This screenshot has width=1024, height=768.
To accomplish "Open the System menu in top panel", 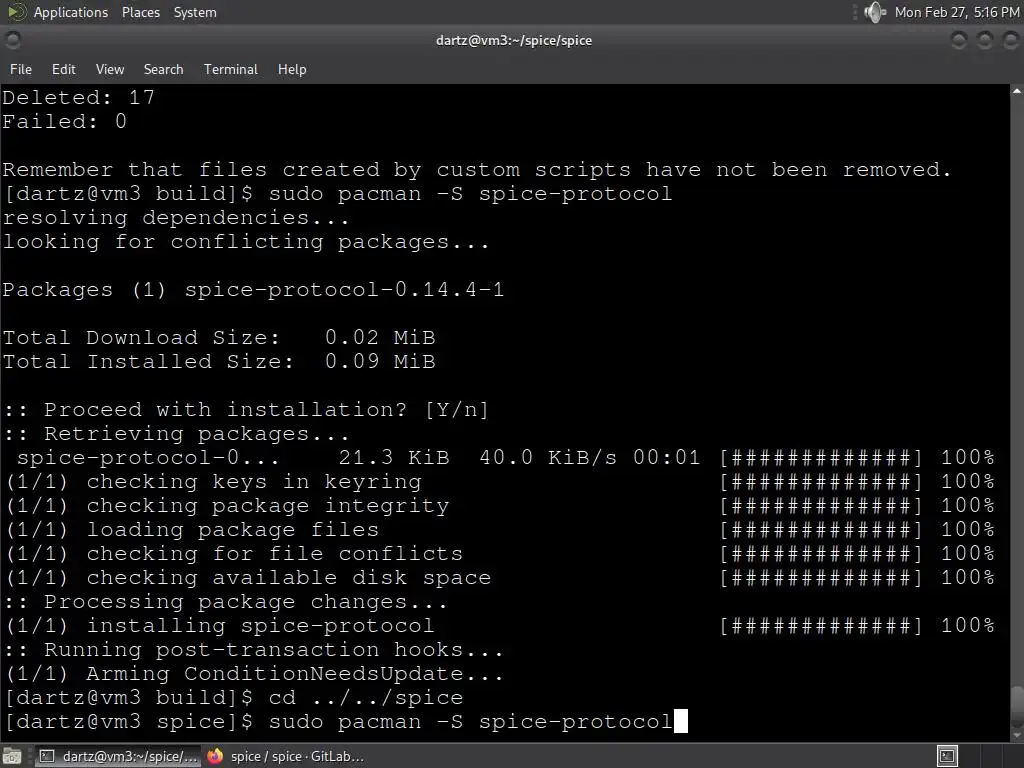I will (x=195, y=12).
